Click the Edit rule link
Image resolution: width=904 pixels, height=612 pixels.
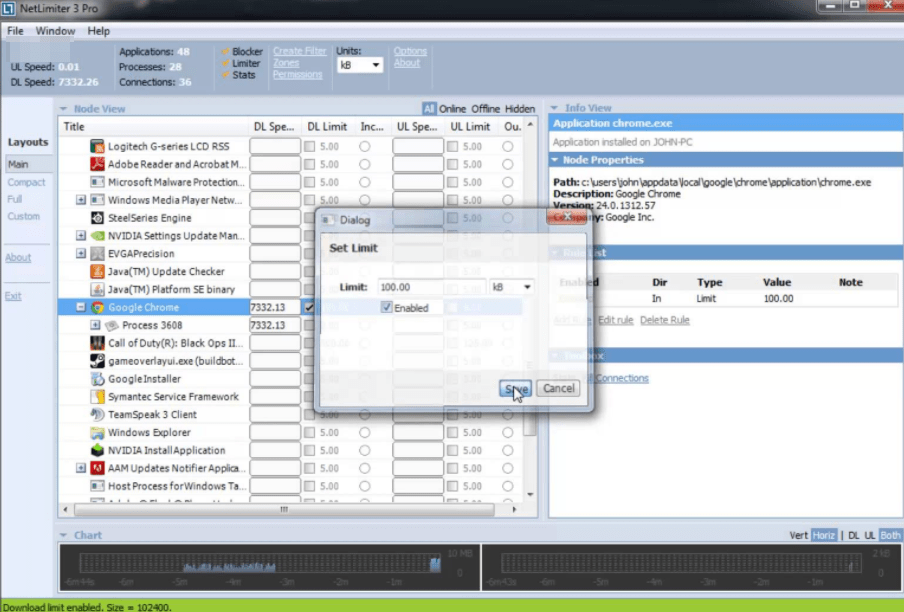coord(615,320)
